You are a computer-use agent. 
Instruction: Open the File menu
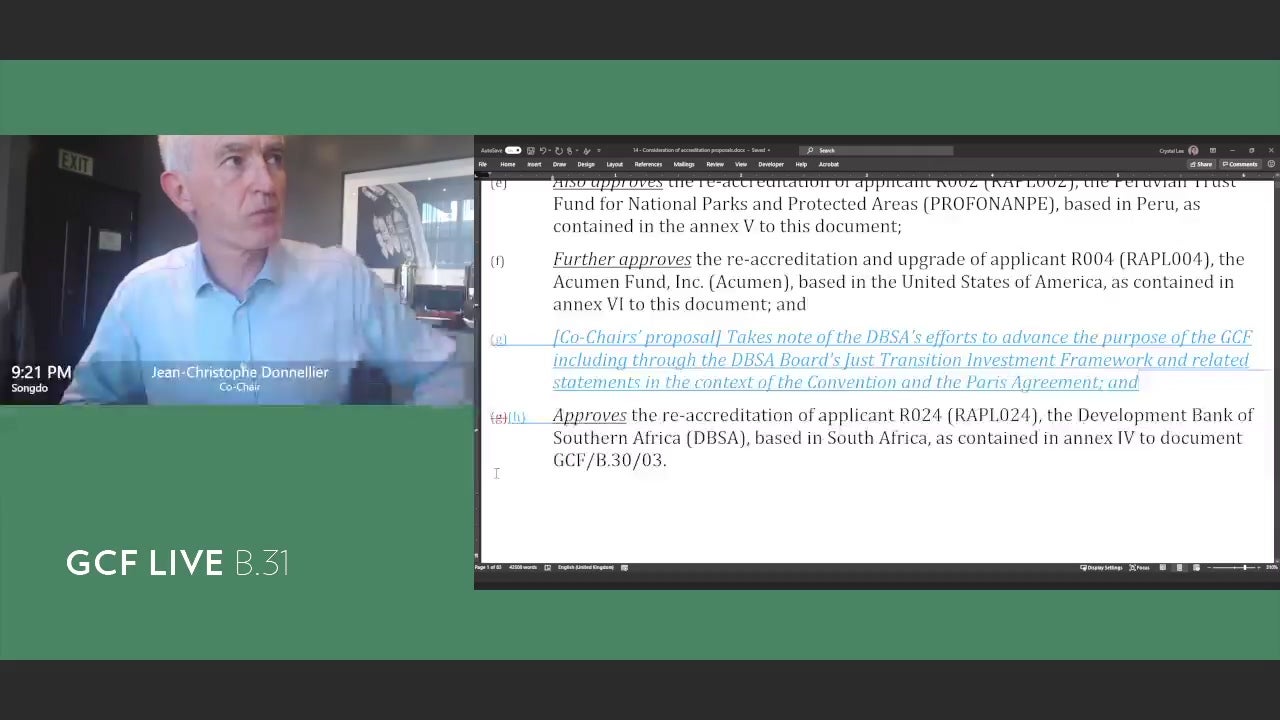click(482, 164)
